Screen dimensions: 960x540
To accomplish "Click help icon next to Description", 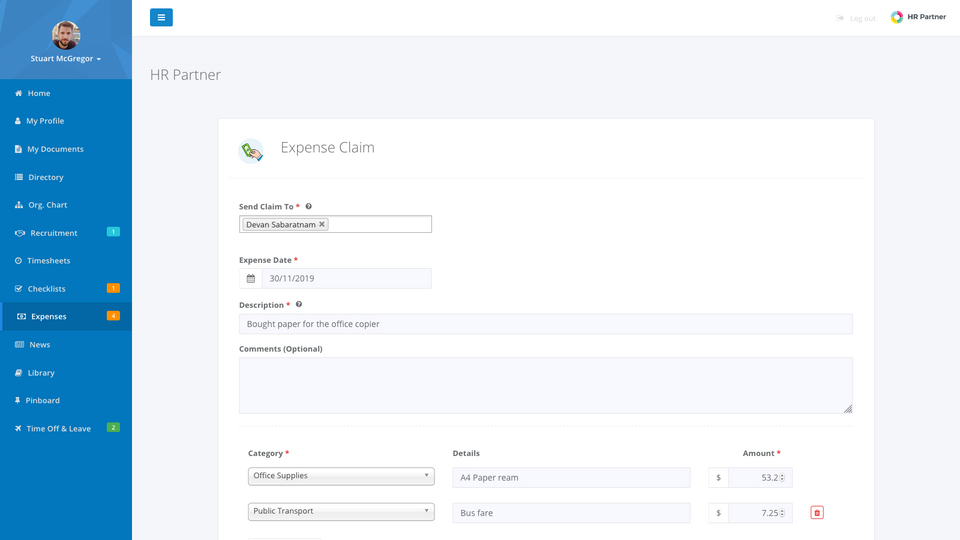I will [299, 304].
